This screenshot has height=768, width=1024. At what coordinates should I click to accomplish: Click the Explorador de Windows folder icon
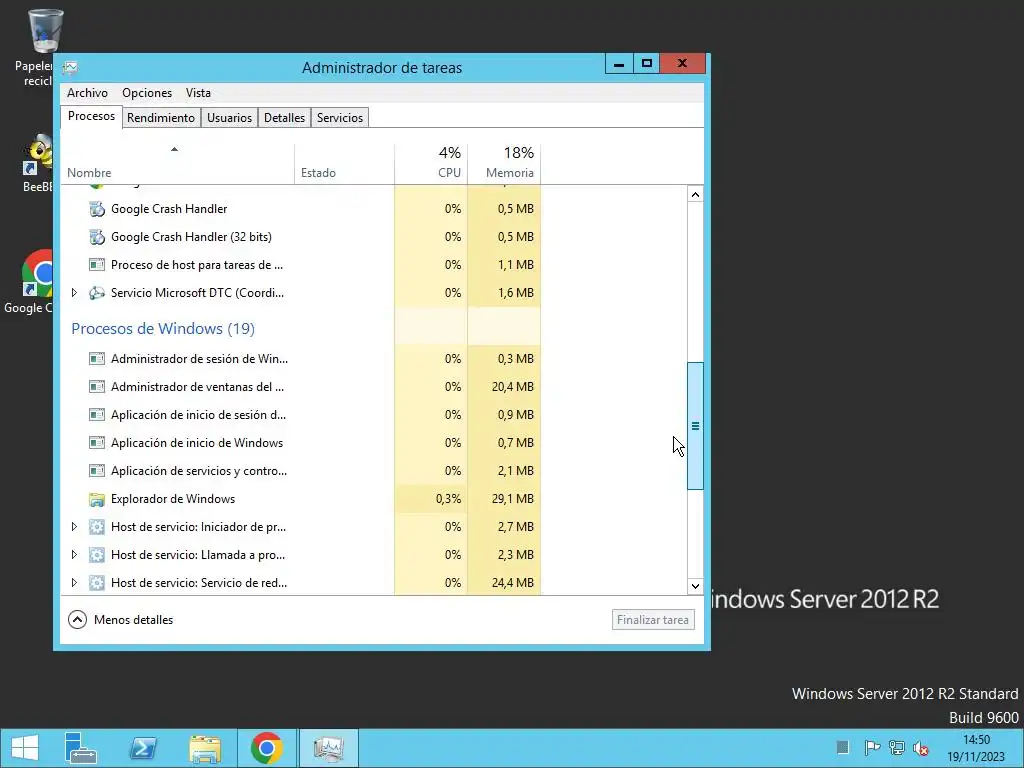click(97, 500)
